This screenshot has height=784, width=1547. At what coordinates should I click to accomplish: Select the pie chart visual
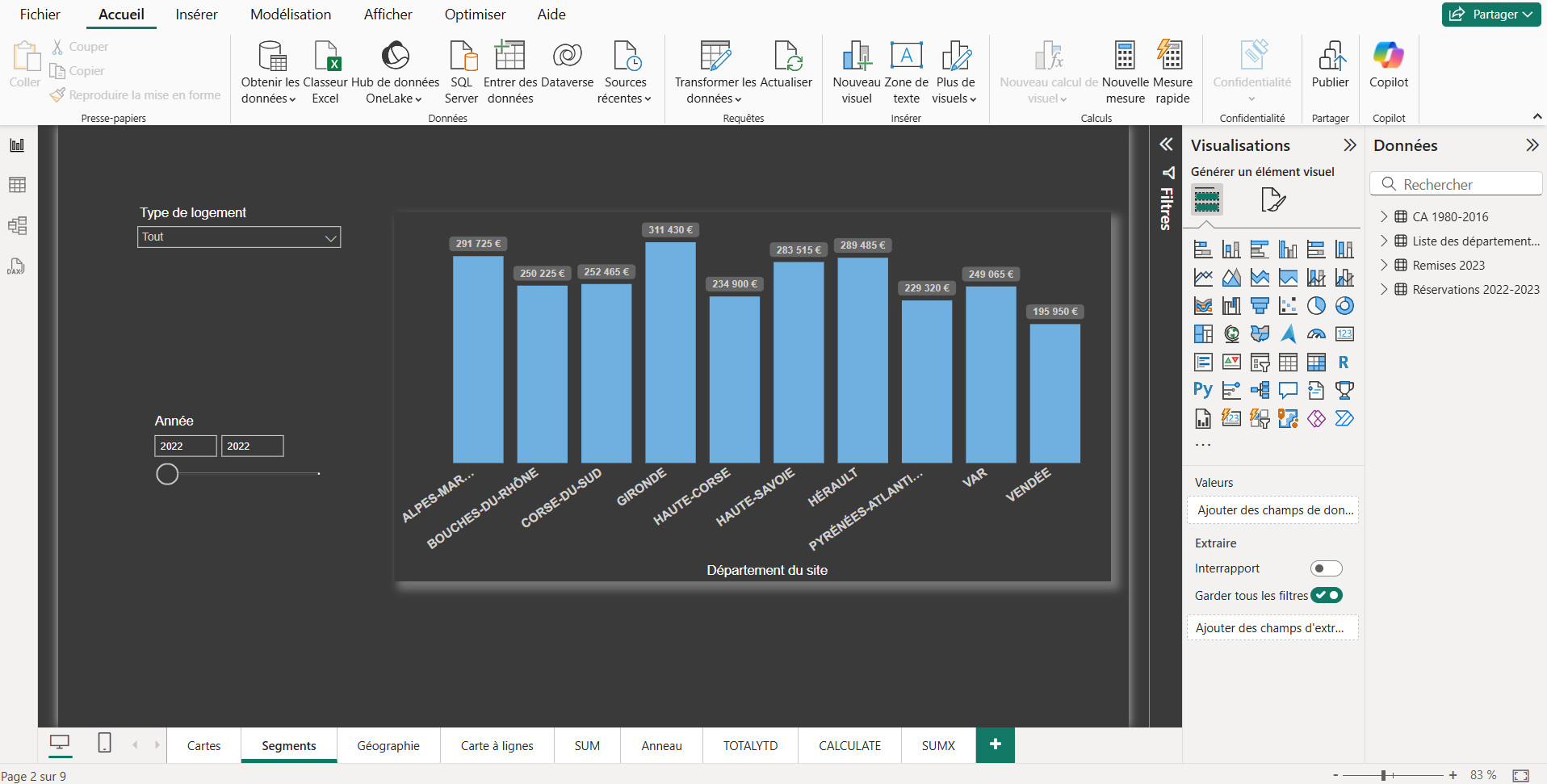pos(1316,306)
